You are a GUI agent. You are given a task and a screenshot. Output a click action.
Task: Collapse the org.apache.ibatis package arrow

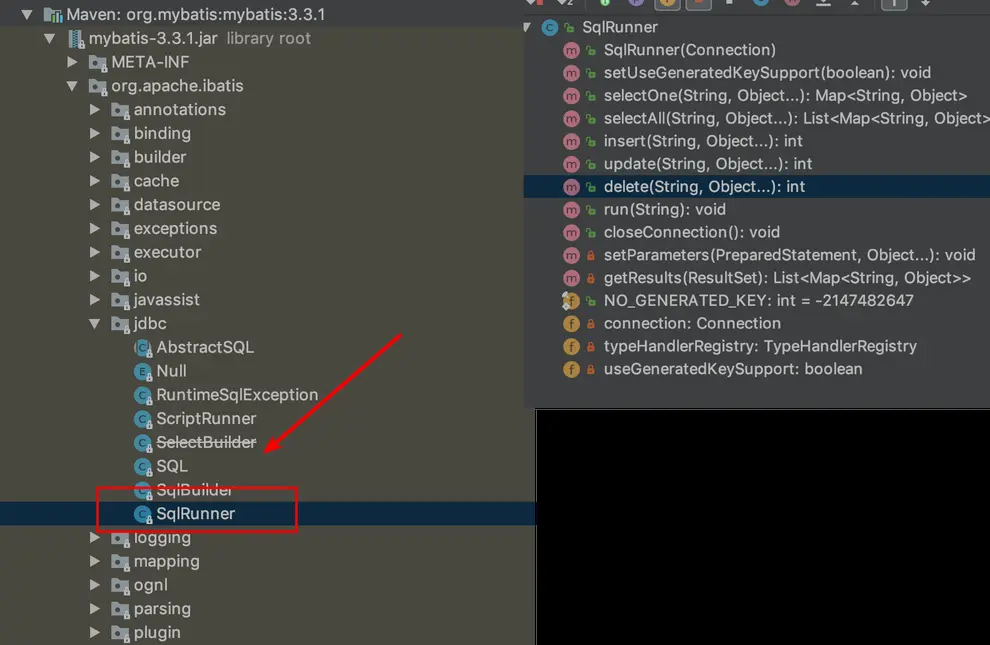(x=72, y=86)
